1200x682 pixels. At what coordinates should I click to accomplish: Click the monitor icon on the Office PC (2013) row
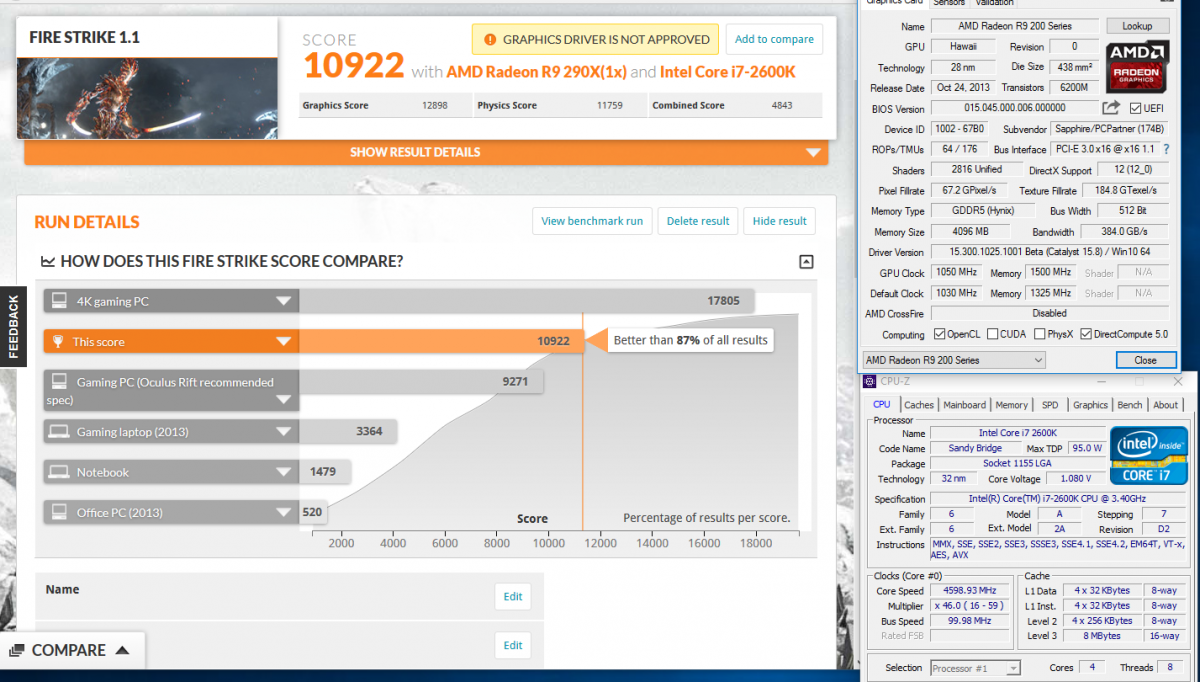tap(59, 512)
